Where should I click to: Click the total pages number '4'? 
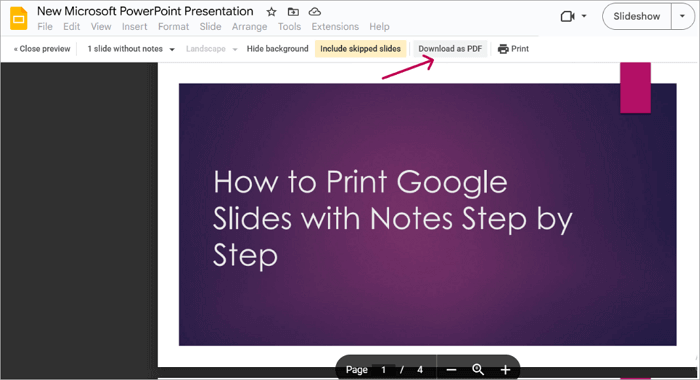(420, 370)
